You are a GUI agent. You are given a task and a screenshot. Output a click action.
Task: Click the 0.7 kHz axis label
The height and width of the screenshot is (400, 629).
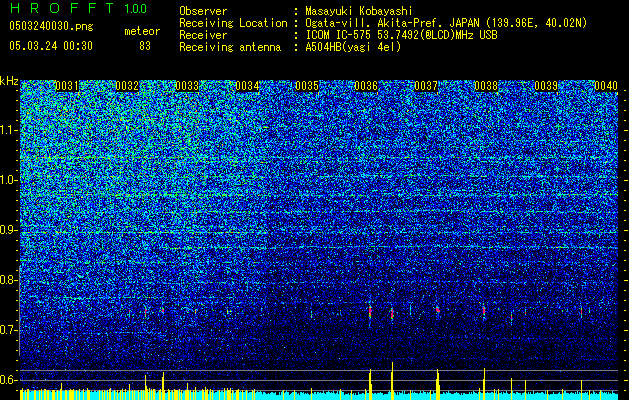tap(8, 330)
